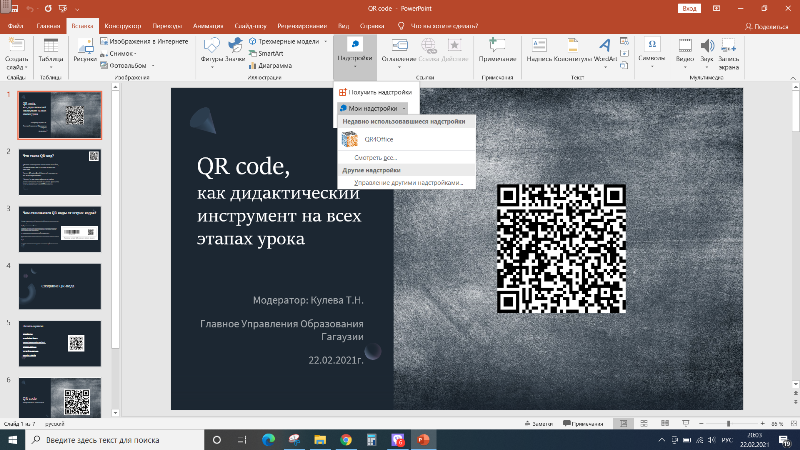
Task: Open the Файл tab
Action: pos(15,26)
